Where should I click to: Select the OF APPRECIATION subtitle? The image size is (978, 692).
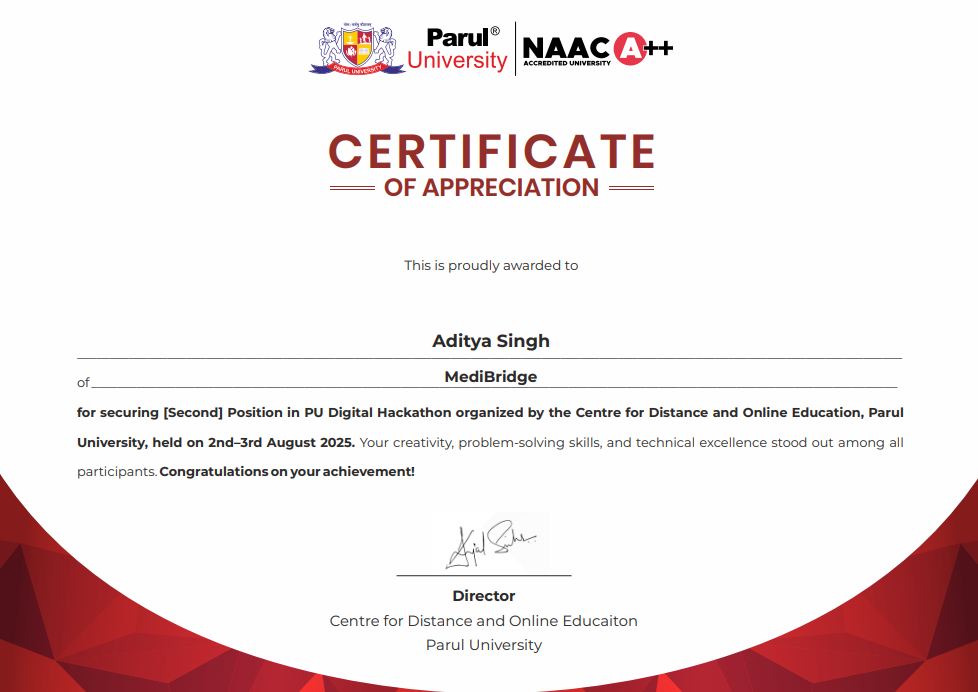pos(491,186)
